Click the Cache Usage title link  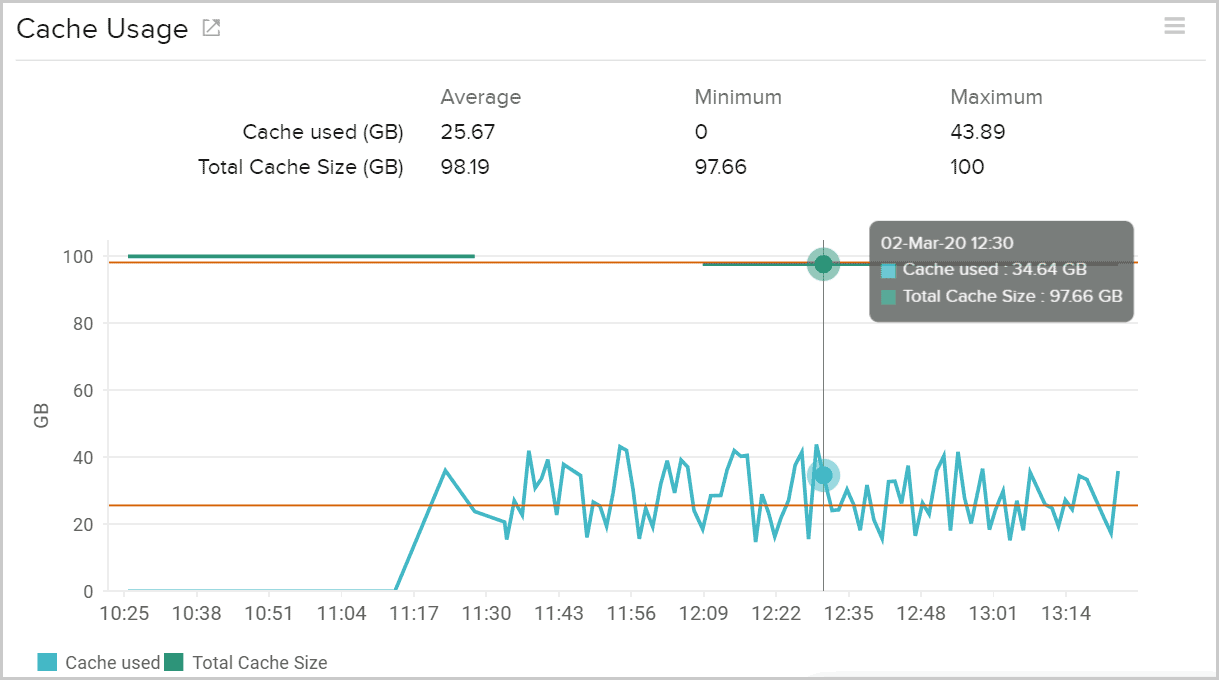pyautogui.click(x=102, y=28)
